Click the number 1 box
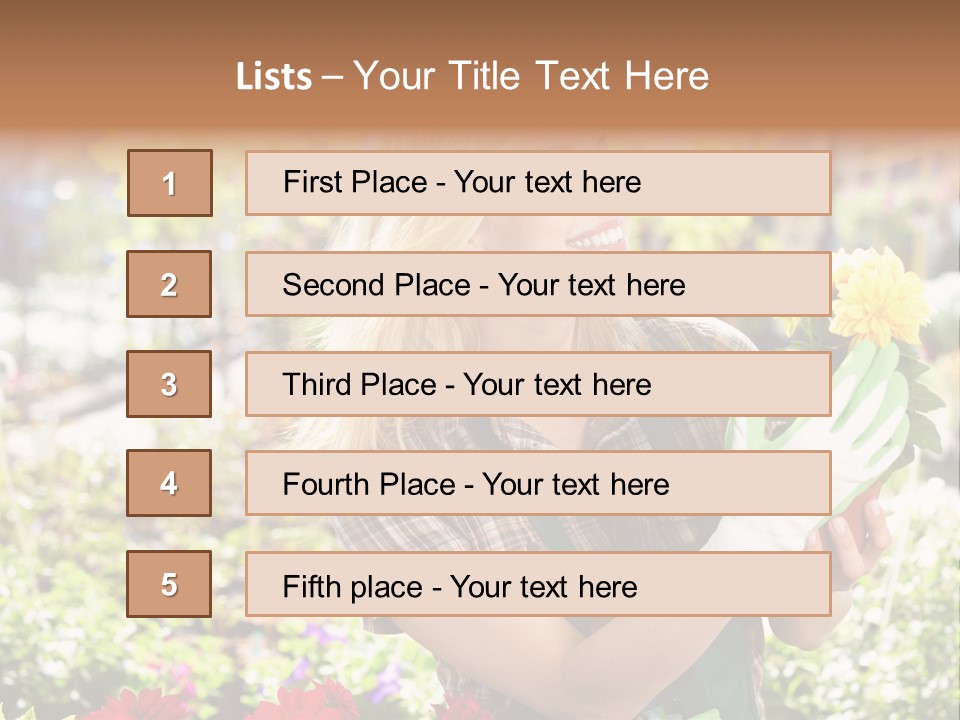Screen dimensions: 960x720 click(x=170, y=183)
